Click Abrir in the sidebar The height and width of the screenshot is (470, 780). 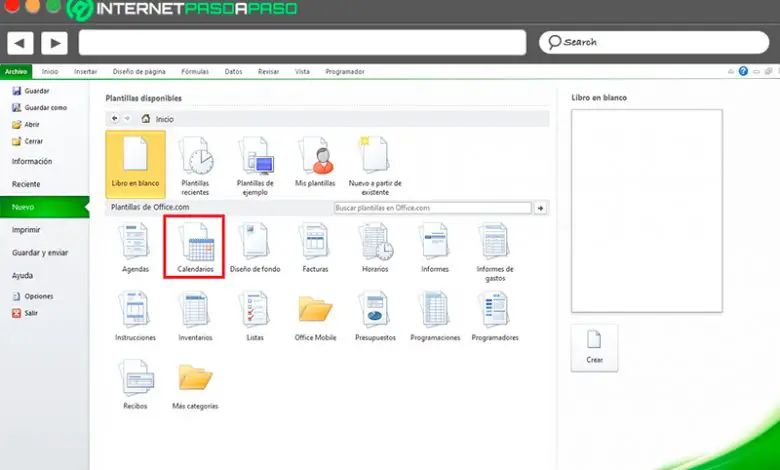26,124
